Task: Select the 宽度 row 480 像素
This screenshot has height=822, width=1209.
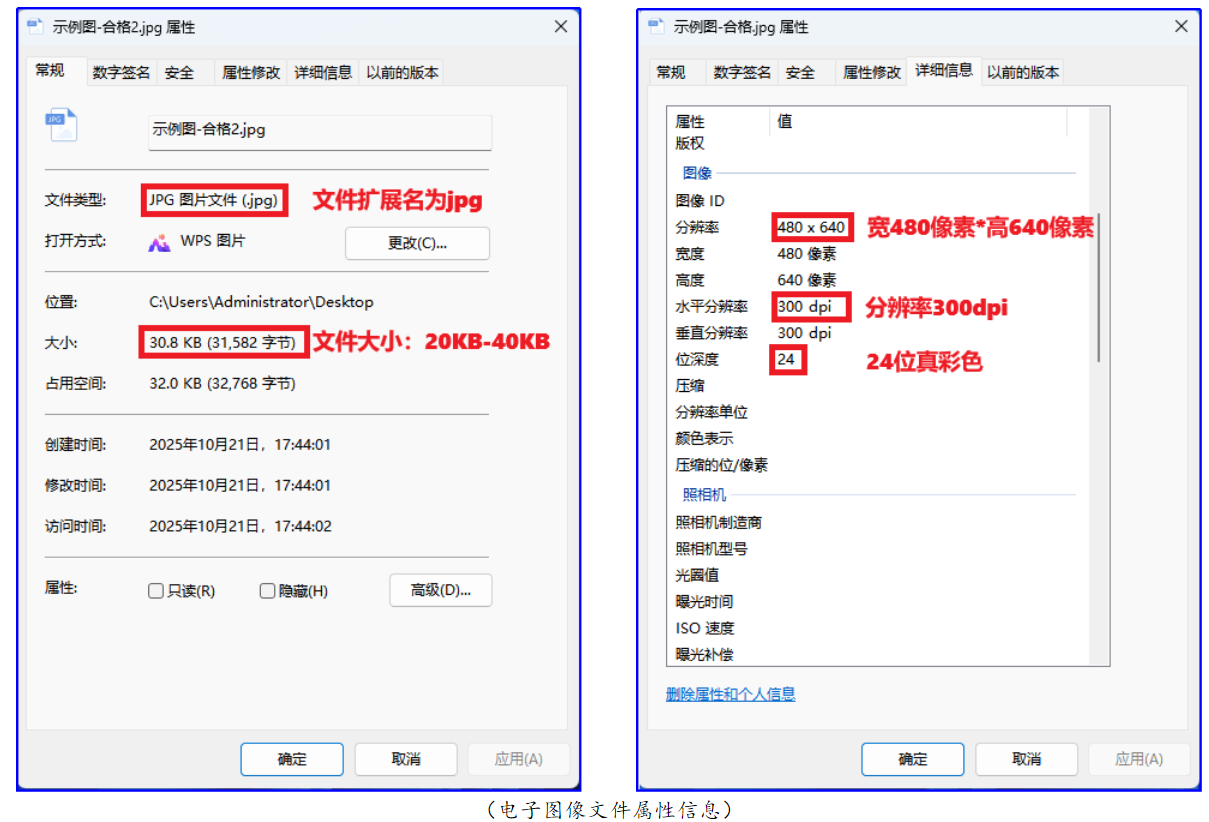Action: click(x=880, y=254)
